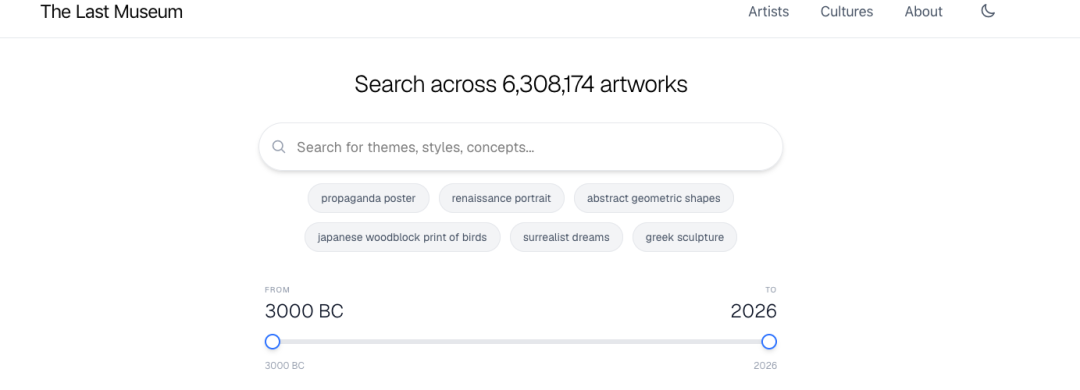1080x390 pixels.
Task: Click the magnifier icon in the search box
Action: [x=278, y=147]
